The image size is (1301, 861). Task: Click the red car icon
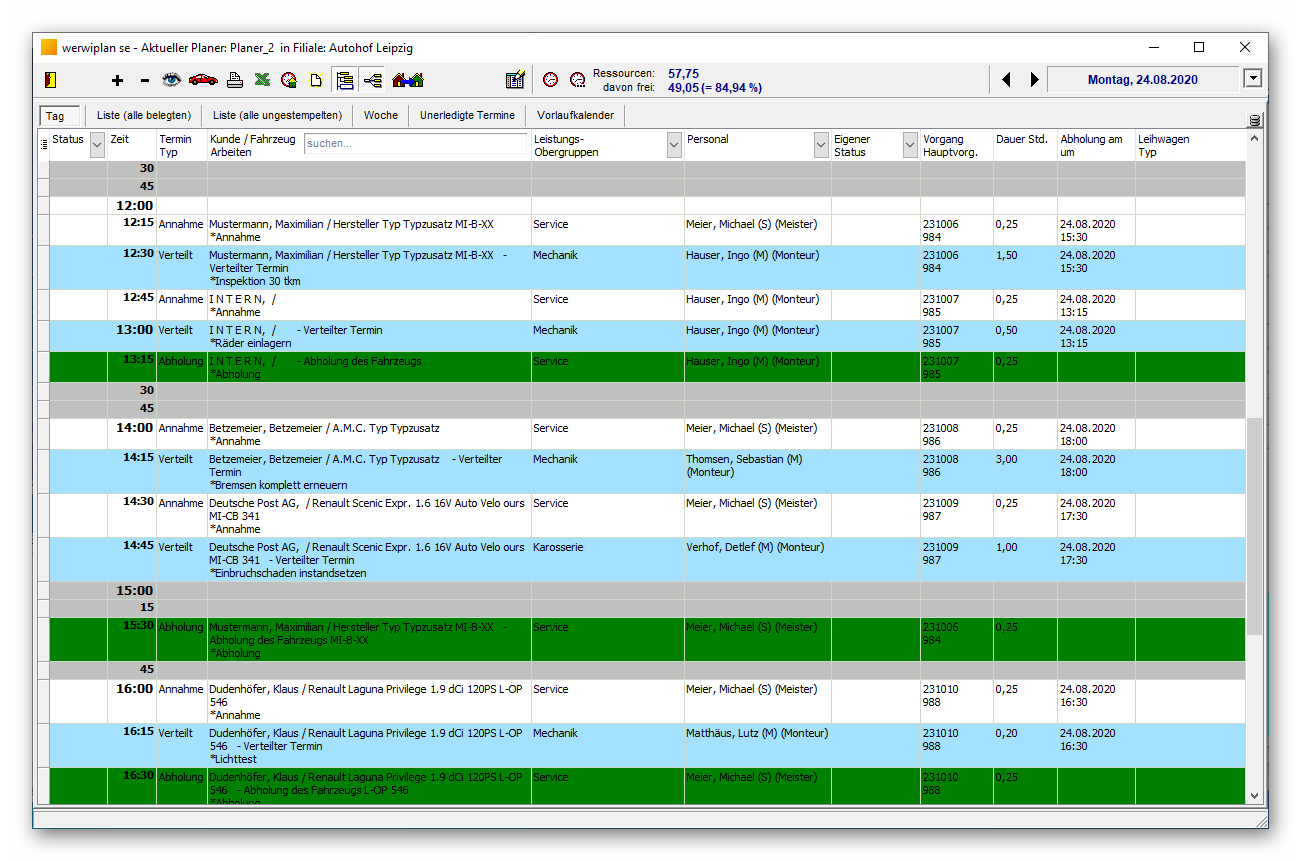pos(203,80)
